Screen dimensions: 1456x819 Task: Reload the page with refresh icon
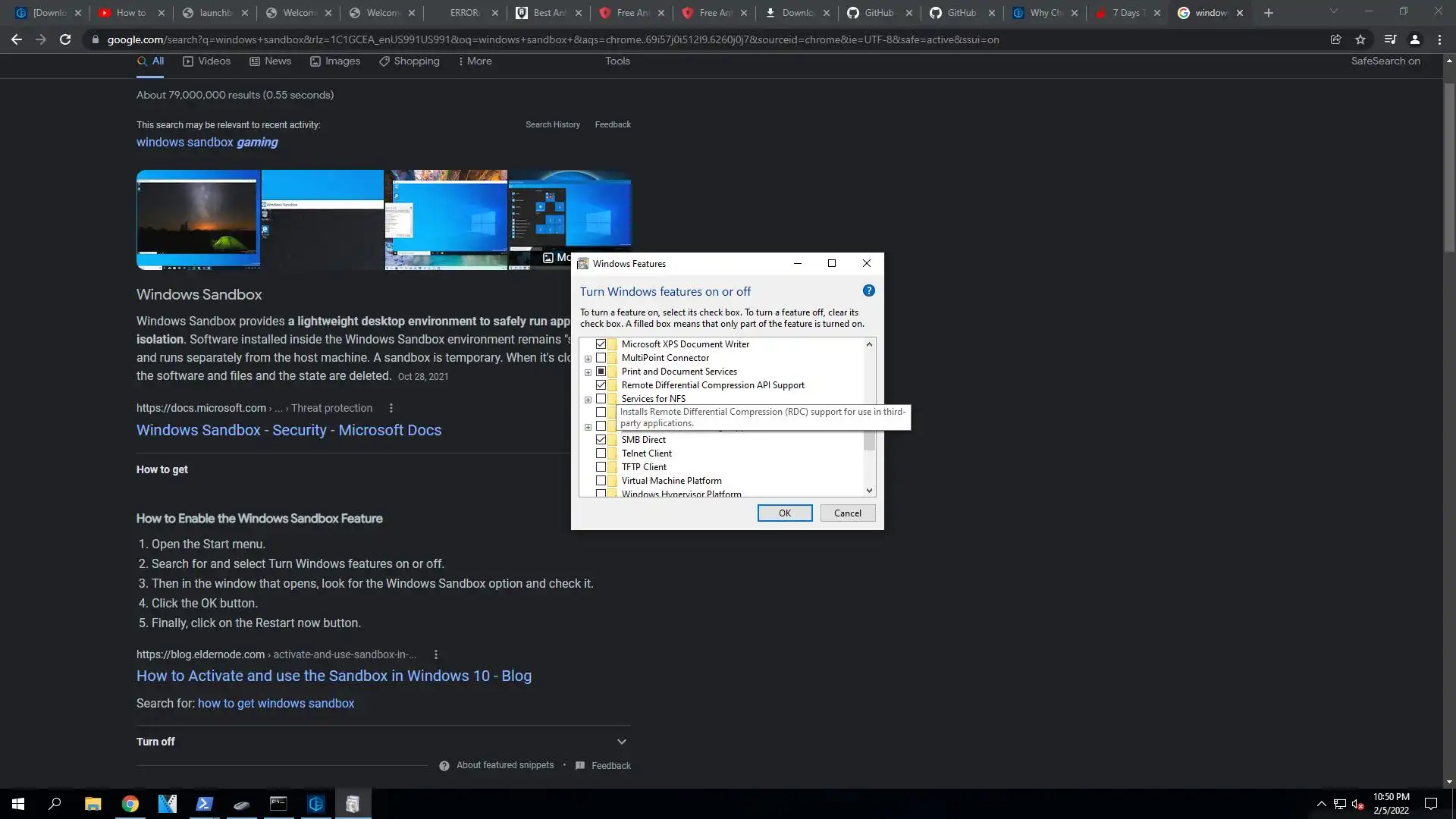tap(65, 39)
